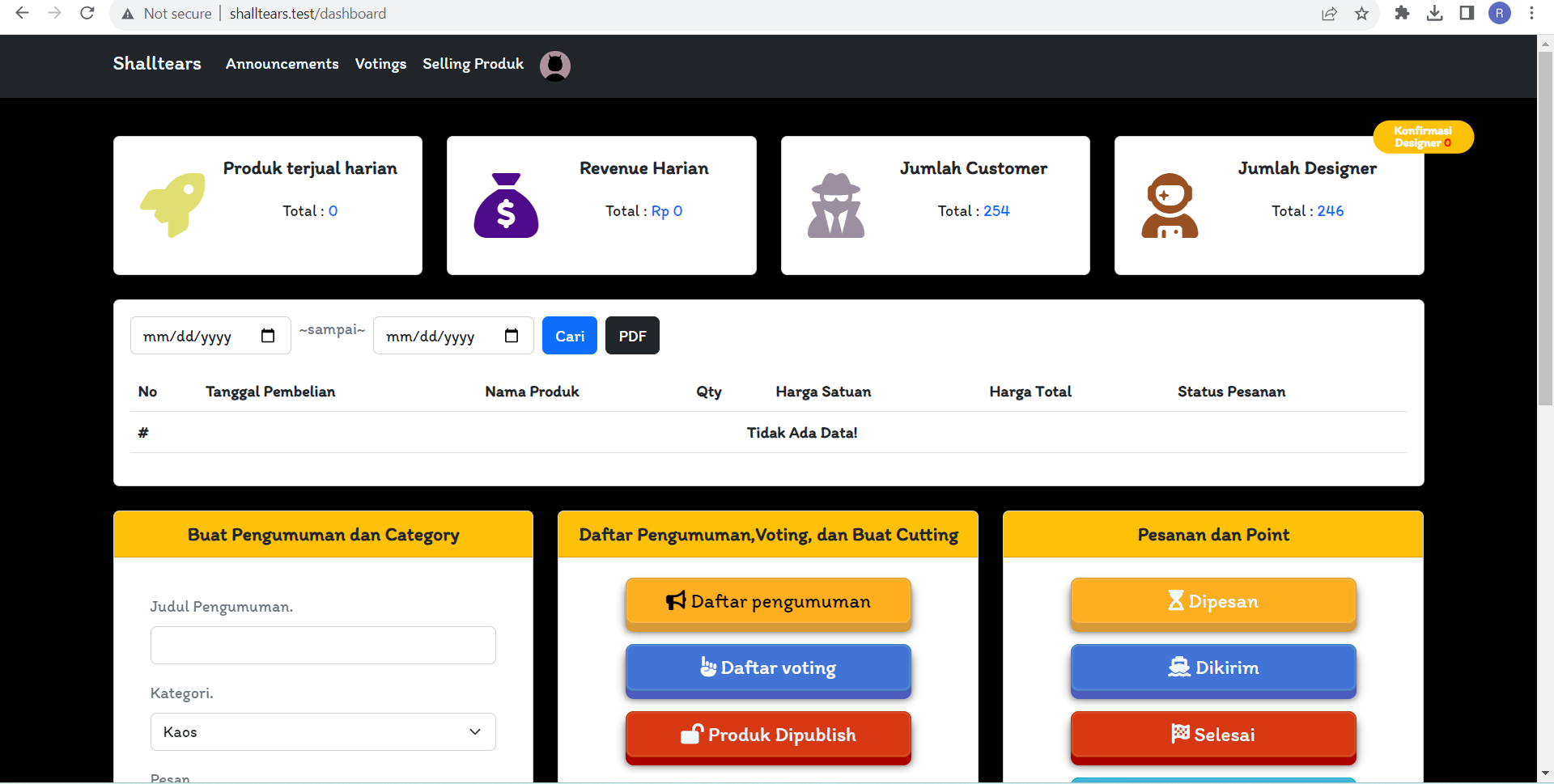
Task: Open the Selling Produk menu
Action: tap(473, 64)
